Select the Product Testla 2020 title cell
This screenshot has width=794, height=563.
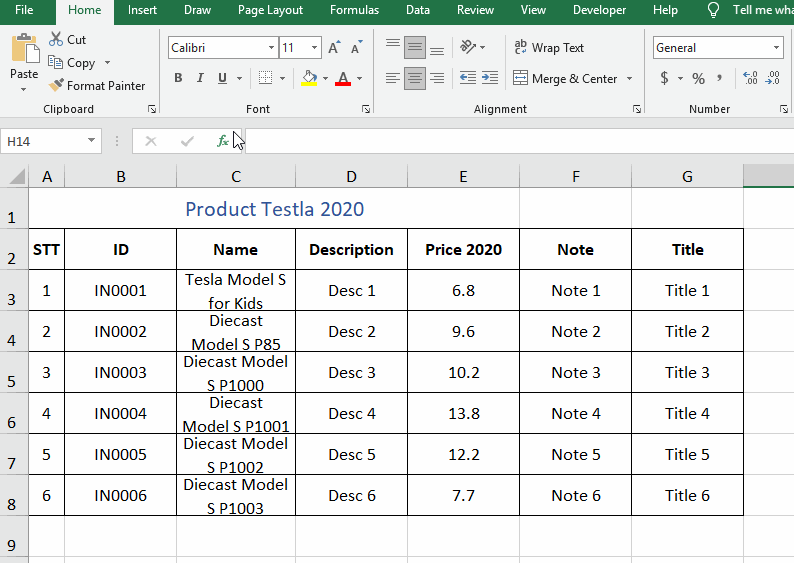274,209
